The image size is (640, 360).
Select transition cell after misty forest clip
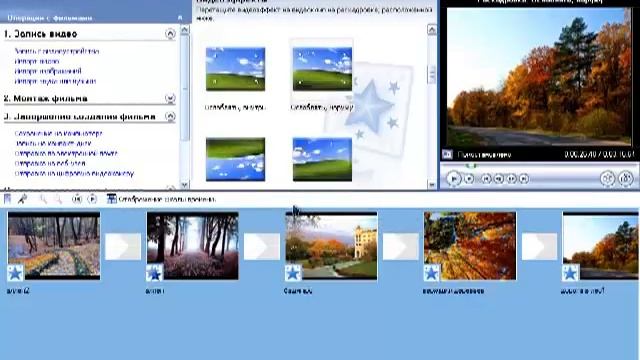[262, 246]
